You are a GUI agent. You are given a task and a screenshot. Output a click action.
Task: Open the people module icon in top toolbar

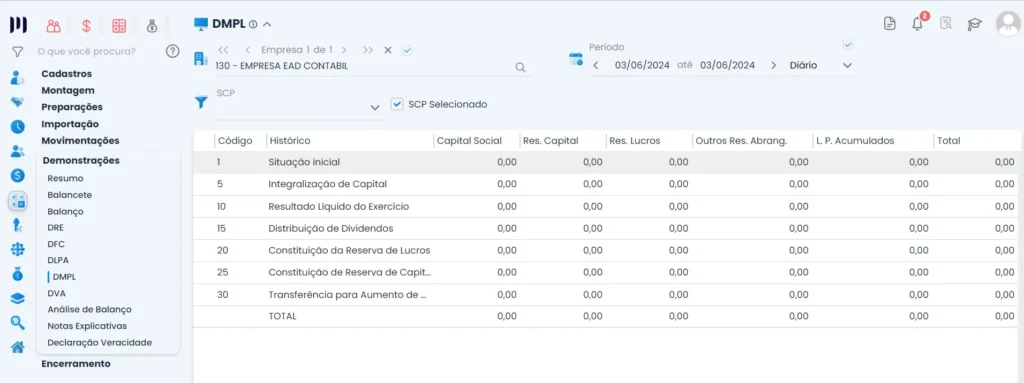tap(54, 25)
